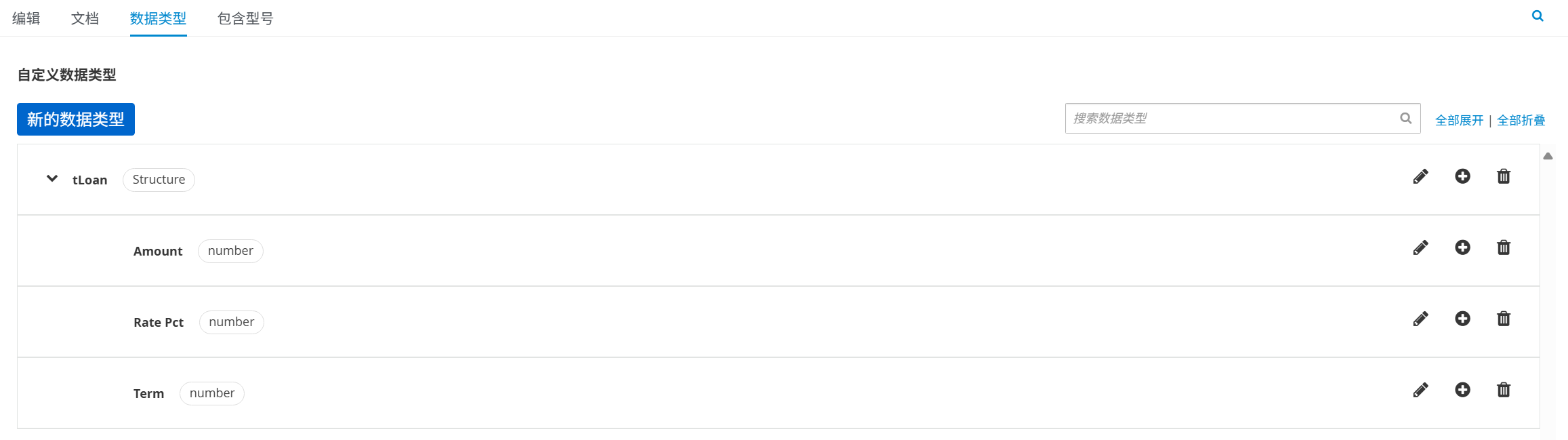
Task: Click plus icon on Rate Pct row
Action: click(1462, 319)
